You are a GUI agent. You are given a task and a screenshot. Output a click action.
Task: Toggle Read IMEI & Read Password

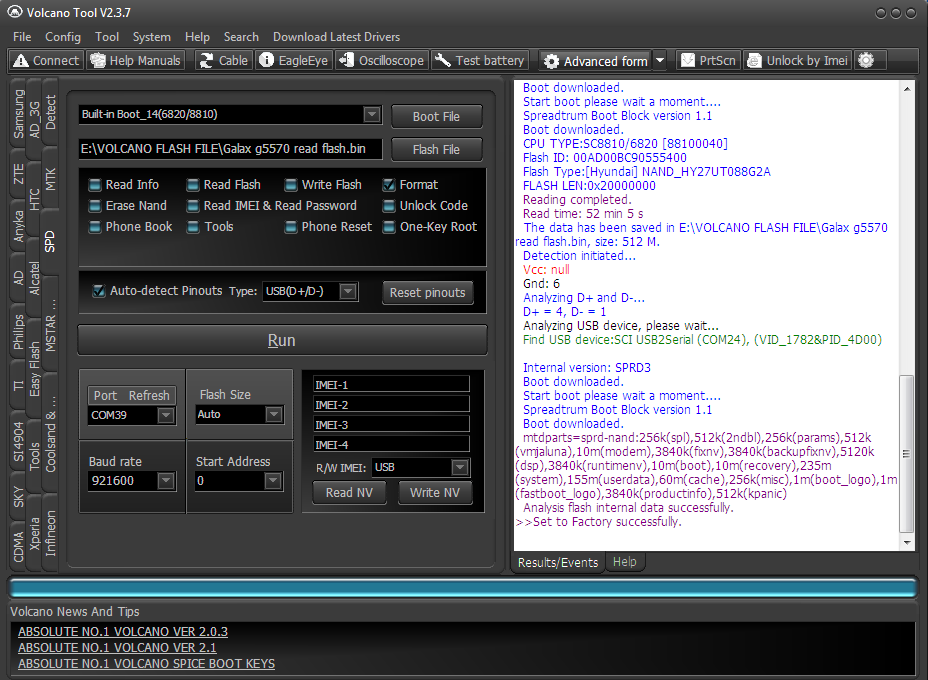click(193, 206)
